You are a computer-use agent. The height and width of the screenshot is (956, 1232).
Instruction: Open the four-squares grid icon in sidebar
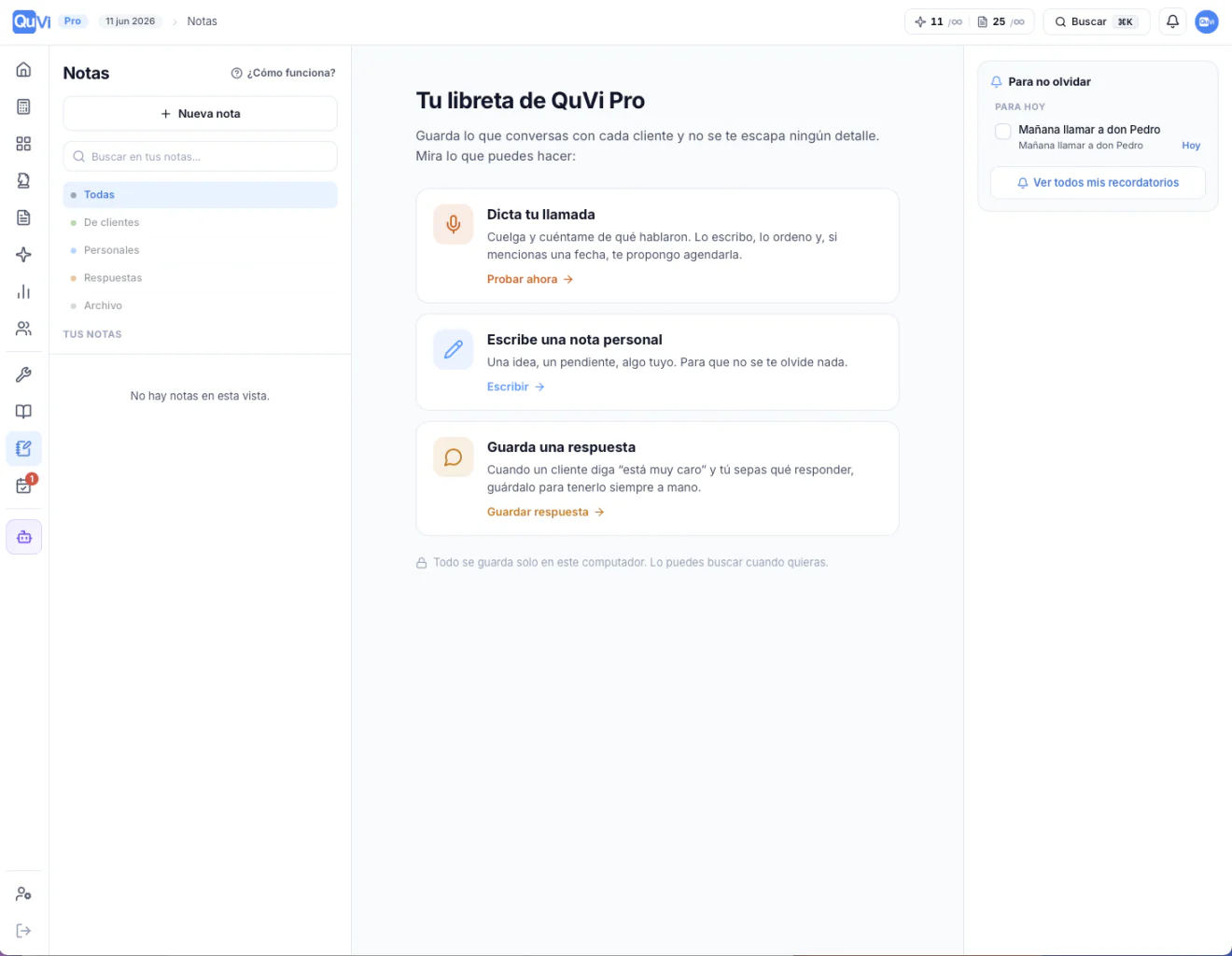[24, 144]
